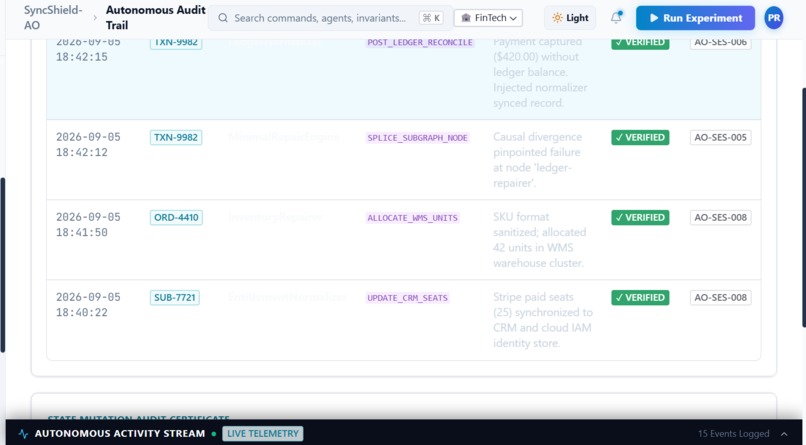Screen dimensions: 806x445
Task: Click the 18:41:50 timestamp cell
Action: click(88, 225)
